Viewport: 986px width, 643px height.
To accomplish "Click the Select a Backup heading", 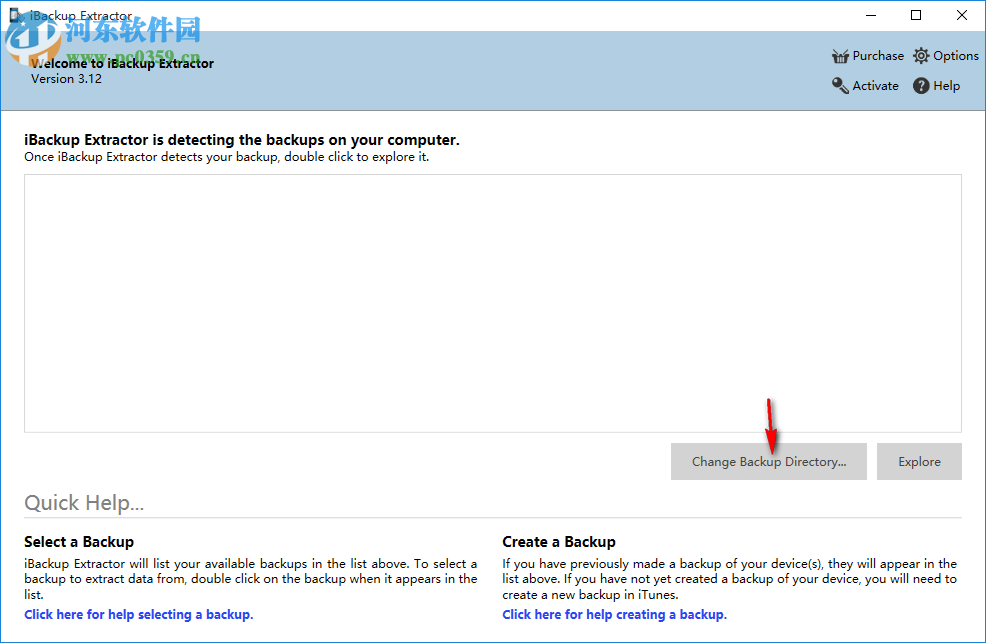I will tap(79, 542).
